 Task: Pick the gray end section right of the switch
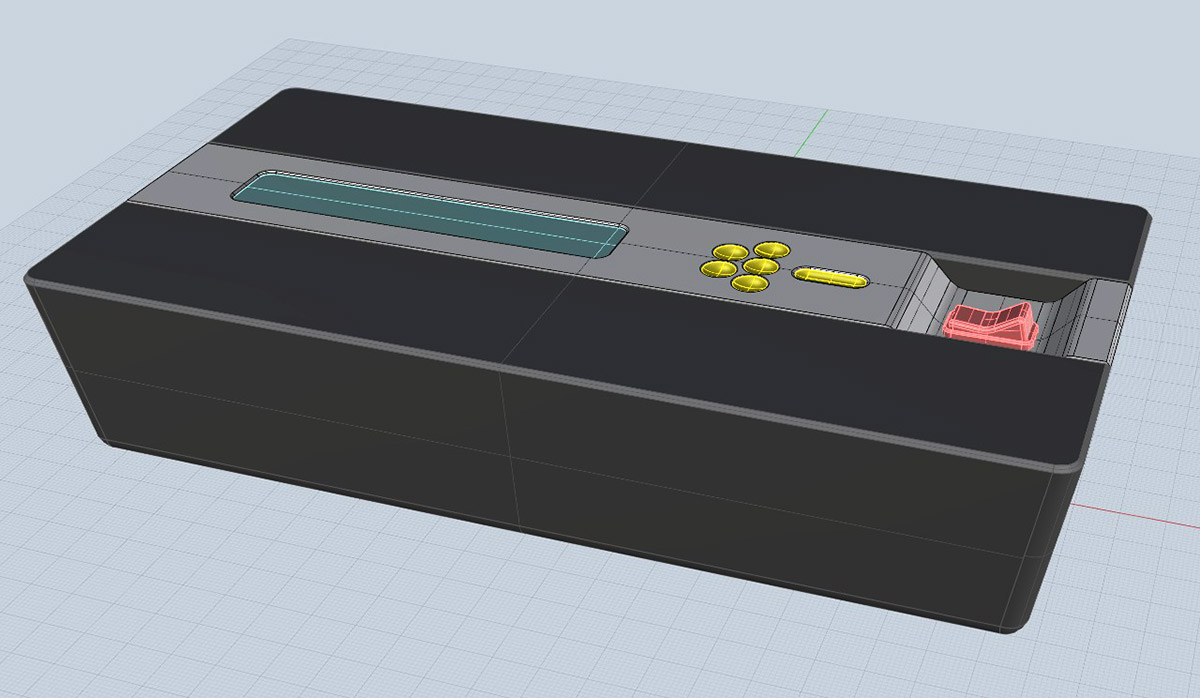click(x=1112, y=320)
